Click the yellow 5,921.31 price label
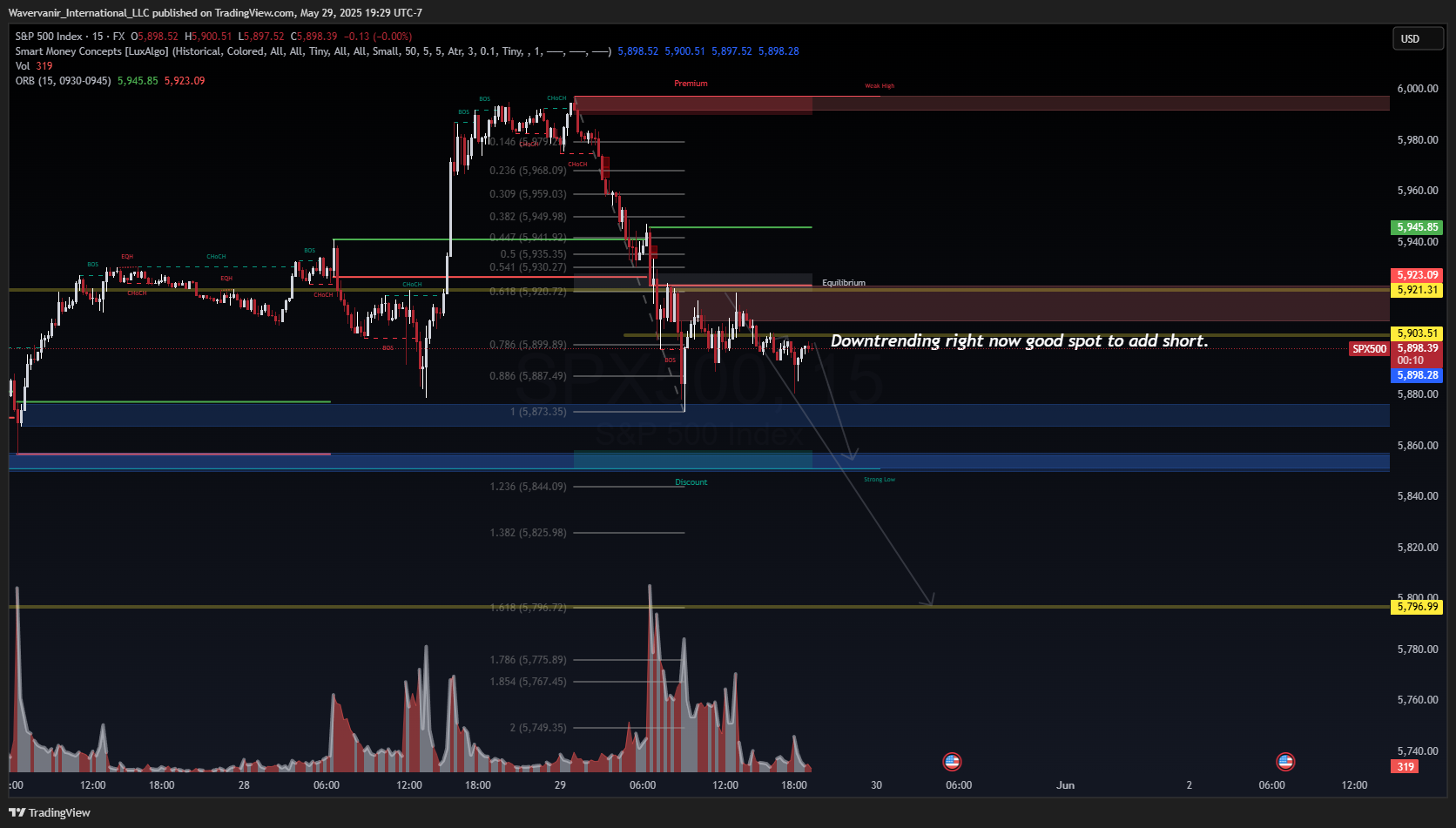The width and height of the screenshot is (1456, 828). point(1417,290)
